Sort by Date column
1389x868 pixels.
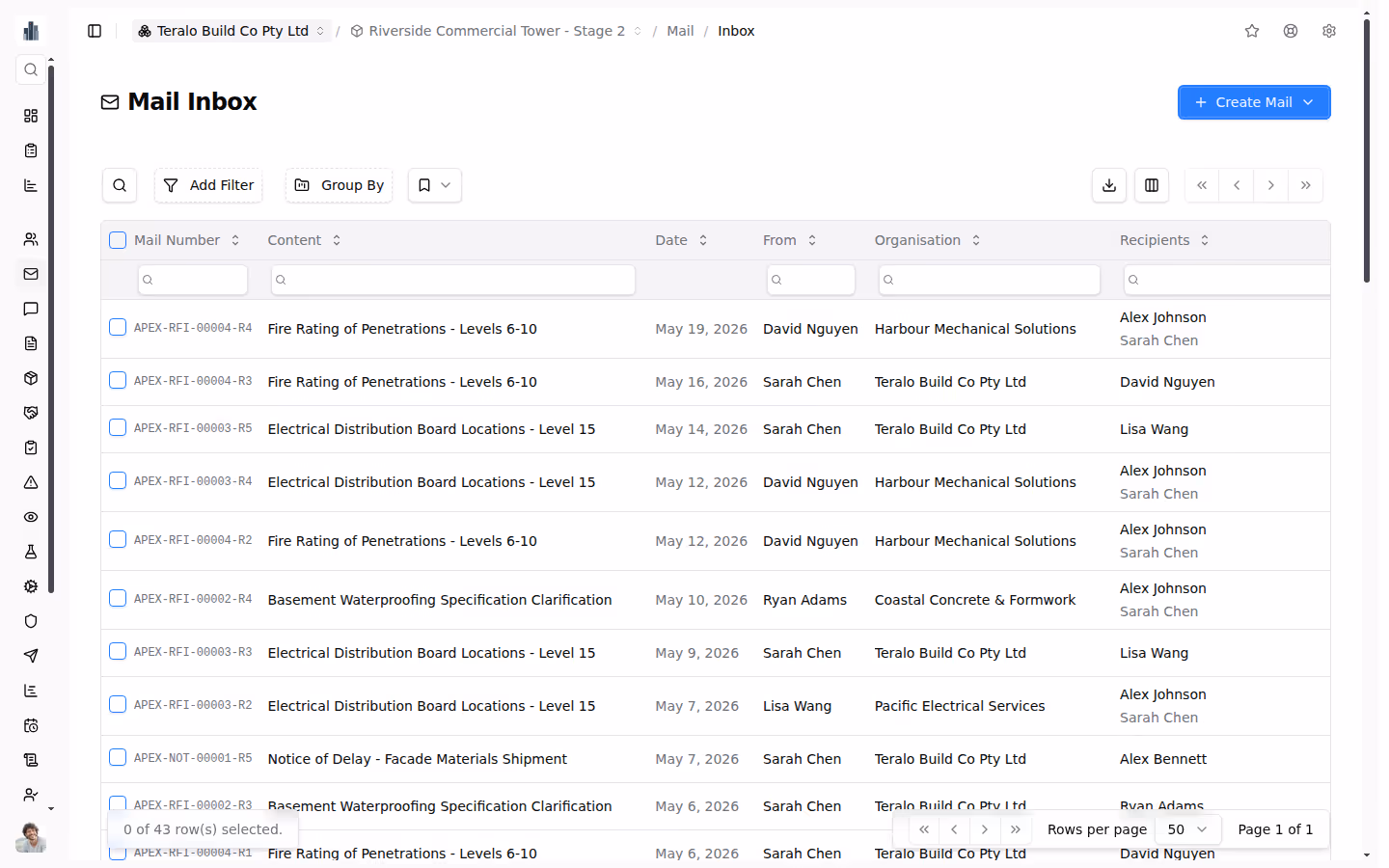coord(682,240)
